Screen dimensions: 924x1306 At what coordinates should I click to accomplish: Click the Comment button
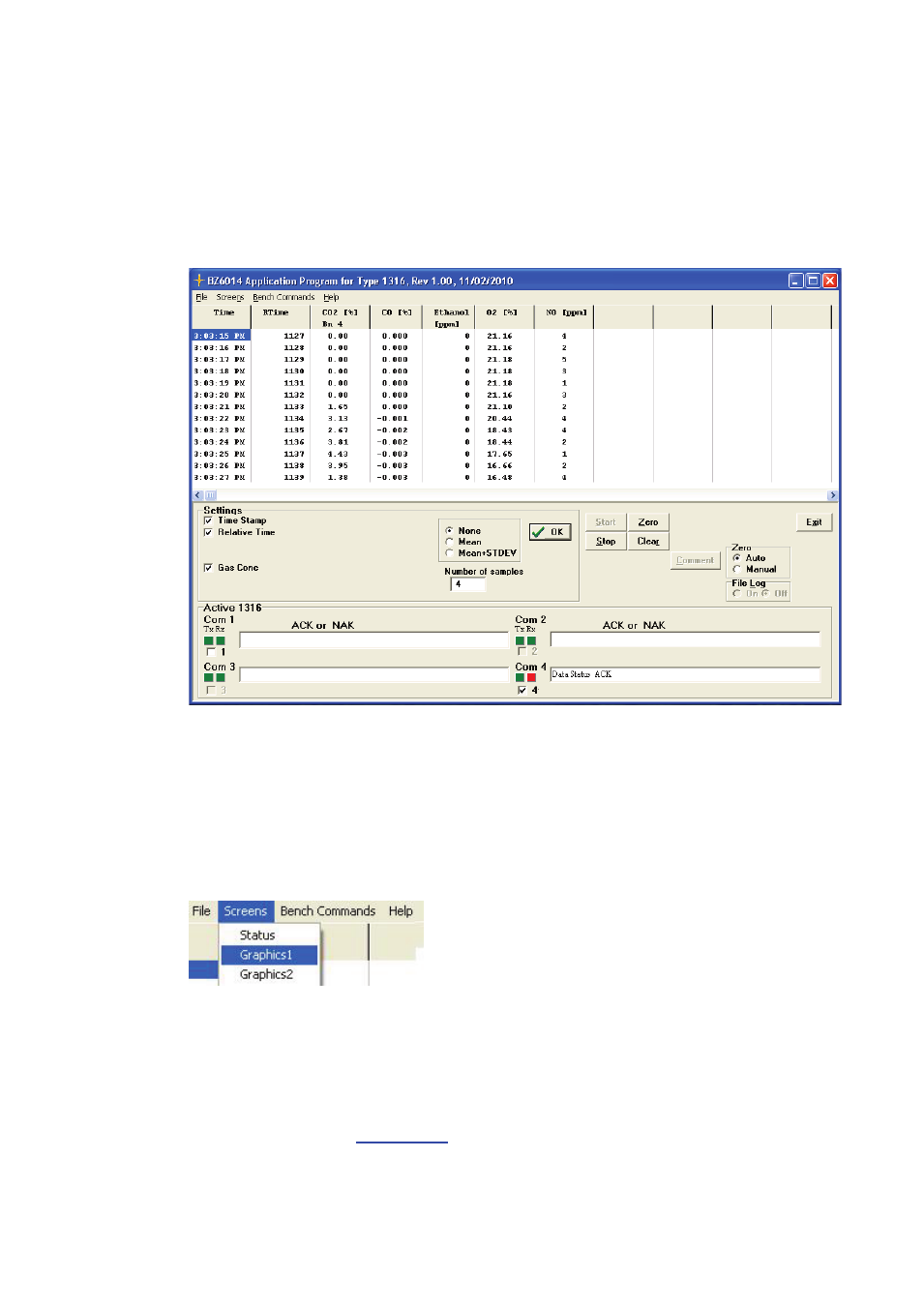point(696,560)
